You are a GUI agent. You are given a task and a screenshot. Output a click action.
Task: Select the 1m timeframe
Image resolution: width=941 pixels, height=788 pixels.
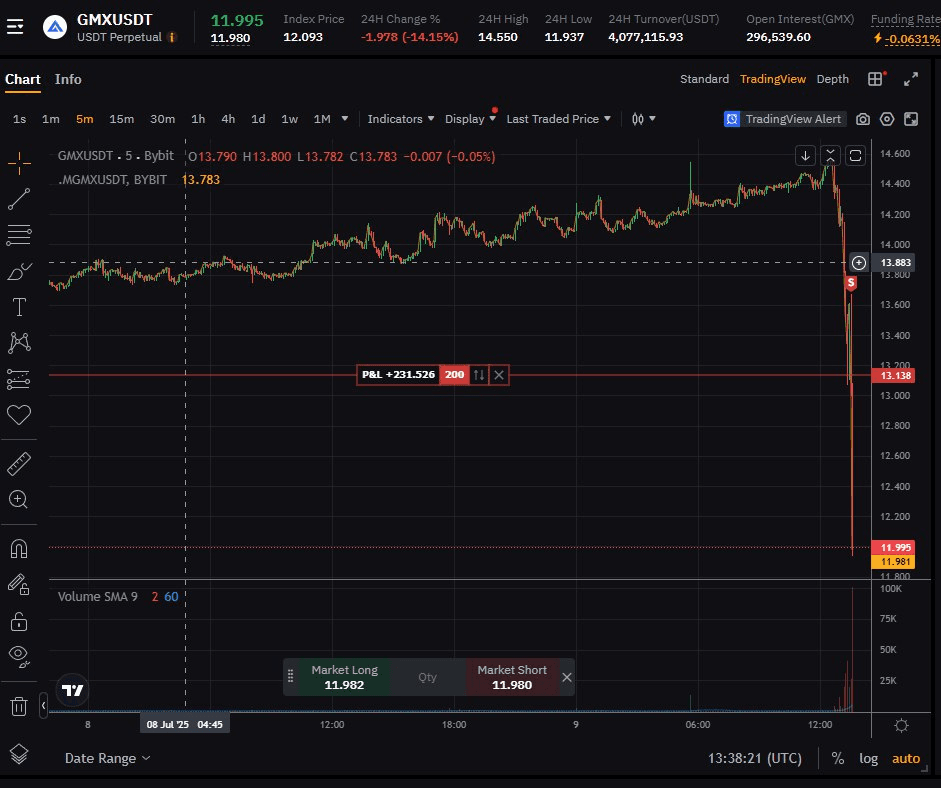pos(50,119)
